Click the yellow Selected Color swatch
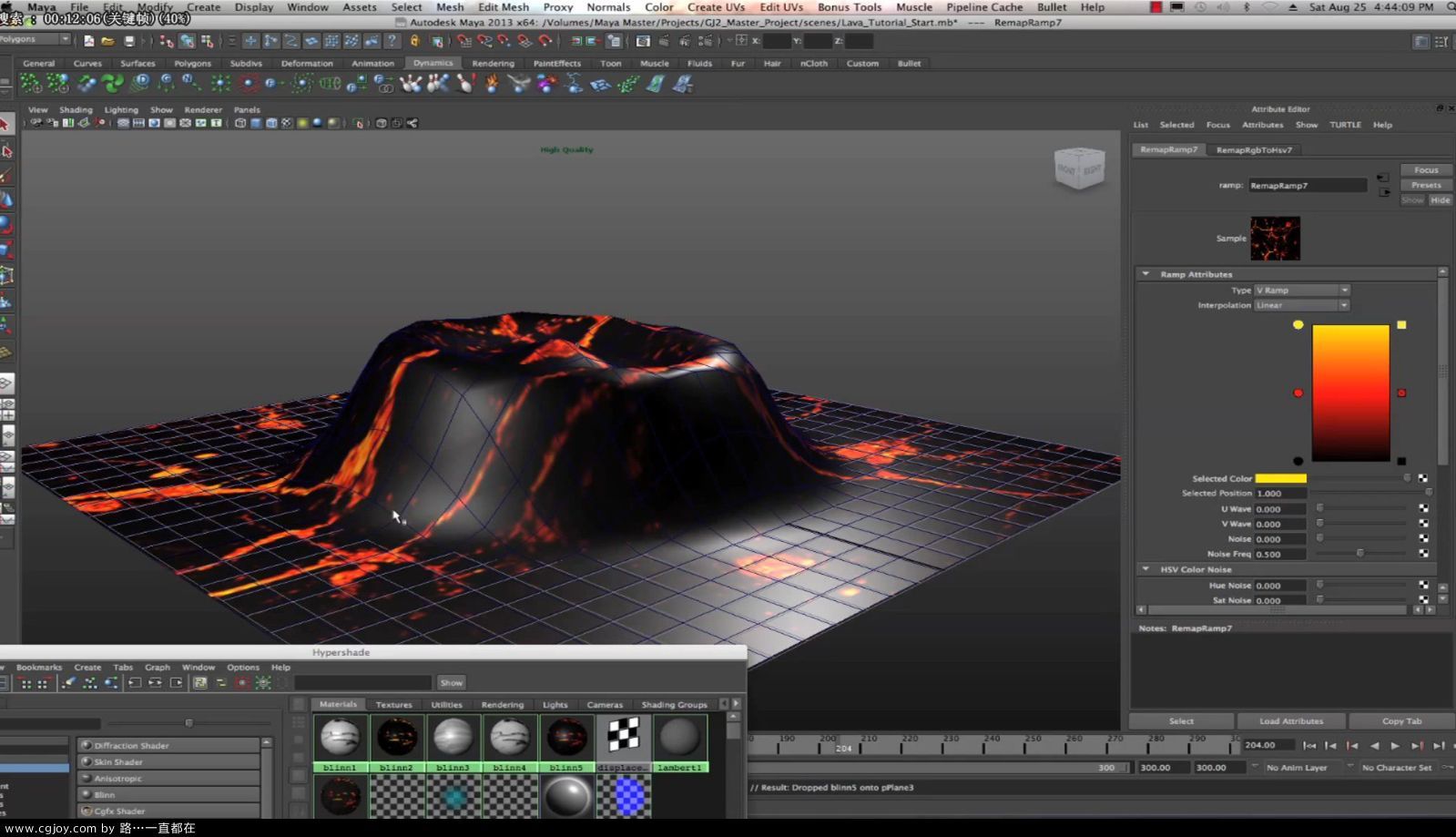 pyautogui.click(x=1280, y=478)
